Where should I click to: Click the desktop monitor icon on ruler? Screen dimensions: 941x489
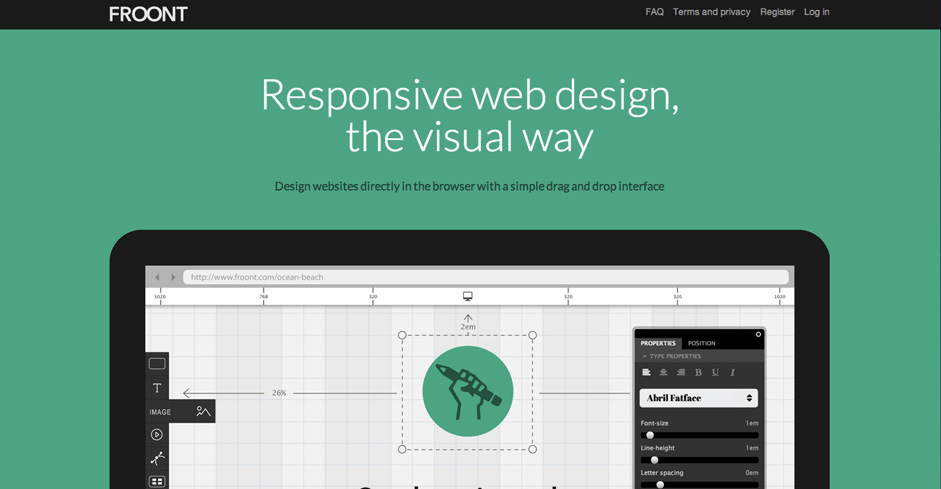click(x=467, y=296)
